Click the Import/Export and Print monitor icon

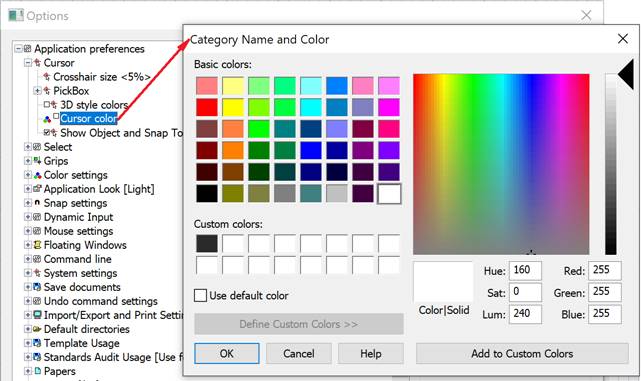(37, 315)
